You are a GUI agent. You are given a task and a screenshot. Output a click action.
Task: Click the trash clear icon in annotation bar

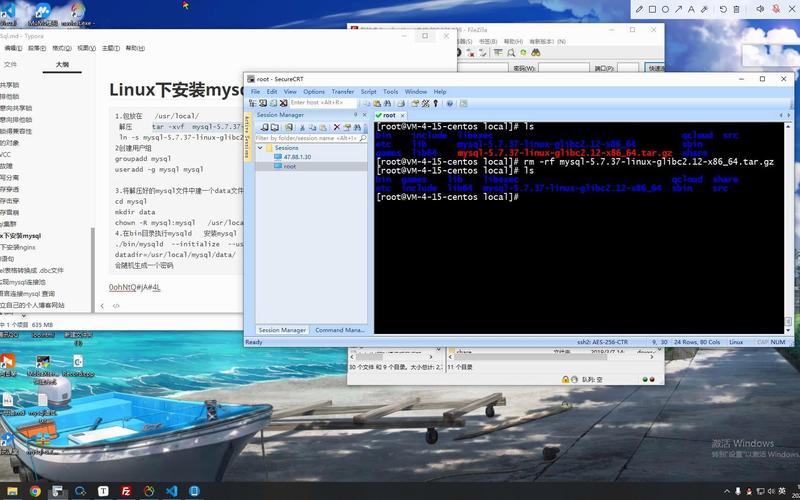(x=736, y=9)
